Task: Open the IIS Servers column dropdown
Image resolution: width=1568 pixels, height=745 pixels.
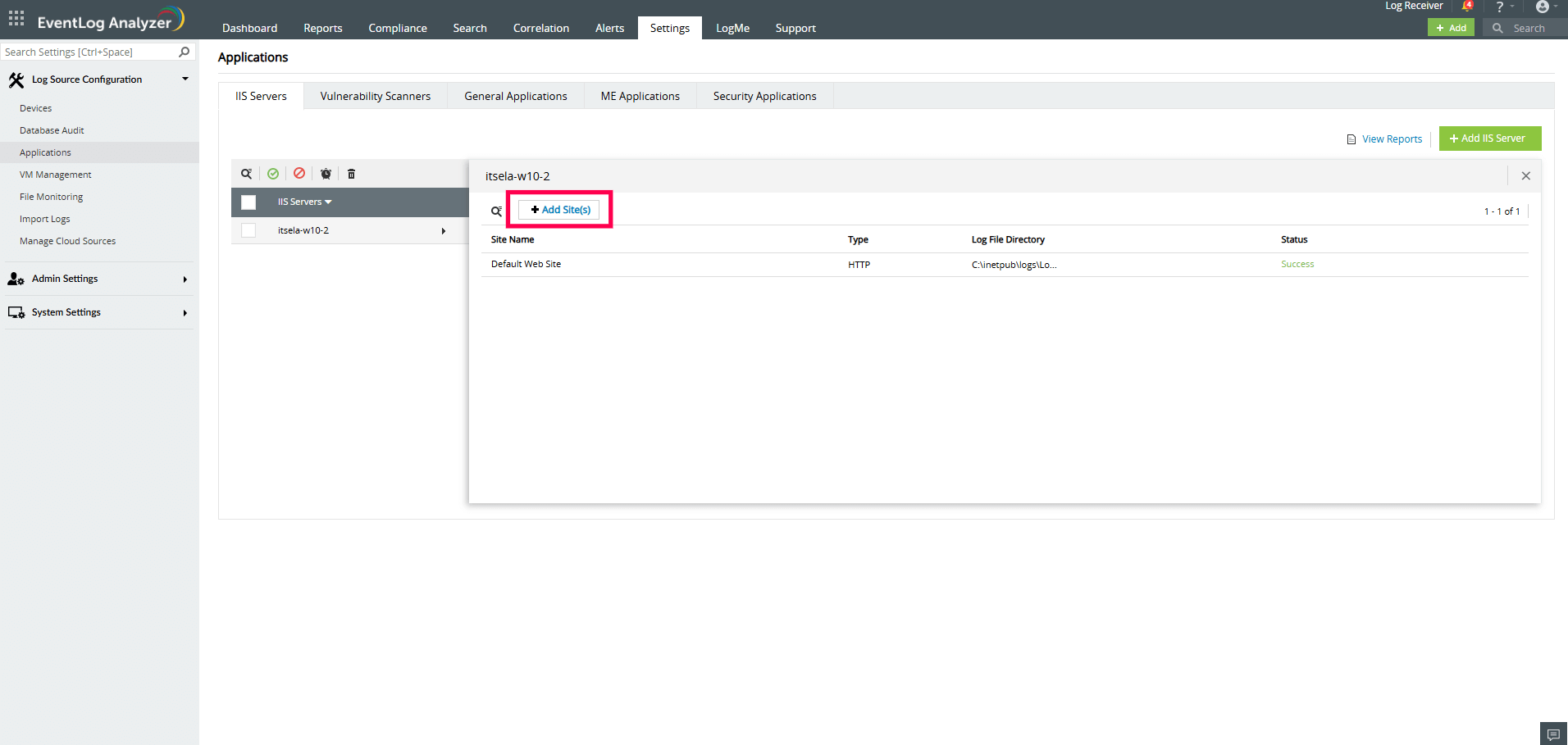Action: tap(328, 202)
